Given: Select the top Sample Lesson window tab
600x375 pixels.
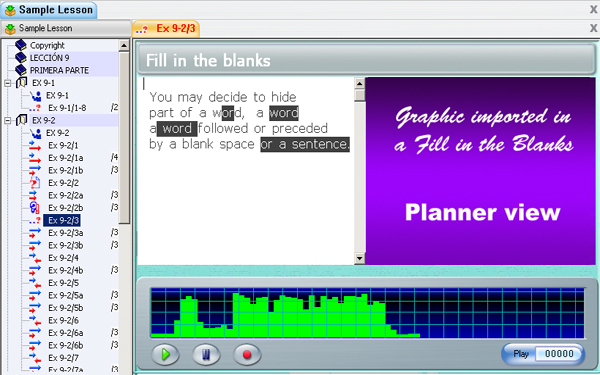Looking at the screenshot, I should [49, 10].
